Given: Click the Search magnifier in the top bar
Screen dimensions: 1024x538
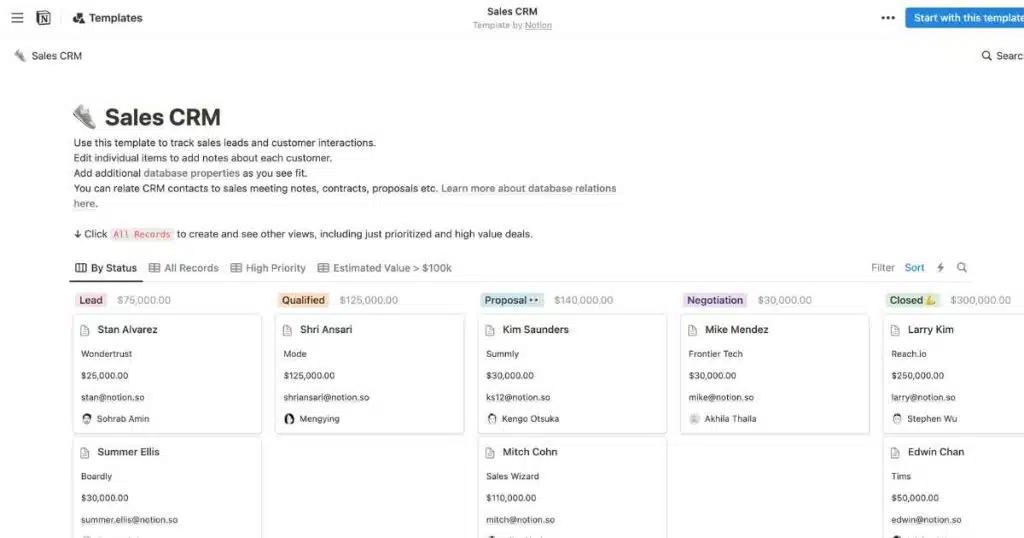Looking at the screenshot, I should click(x=986, y=55).
